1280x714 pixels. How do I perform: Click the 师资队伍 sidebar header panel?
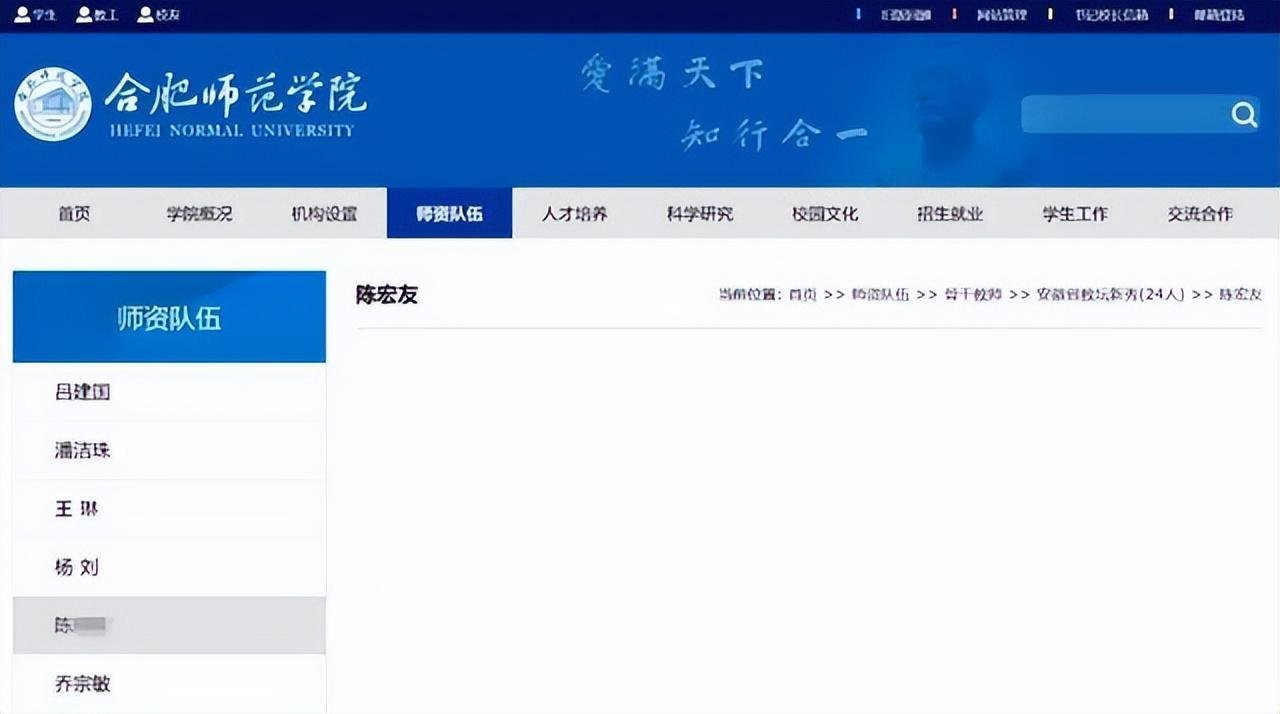[169, 317]
